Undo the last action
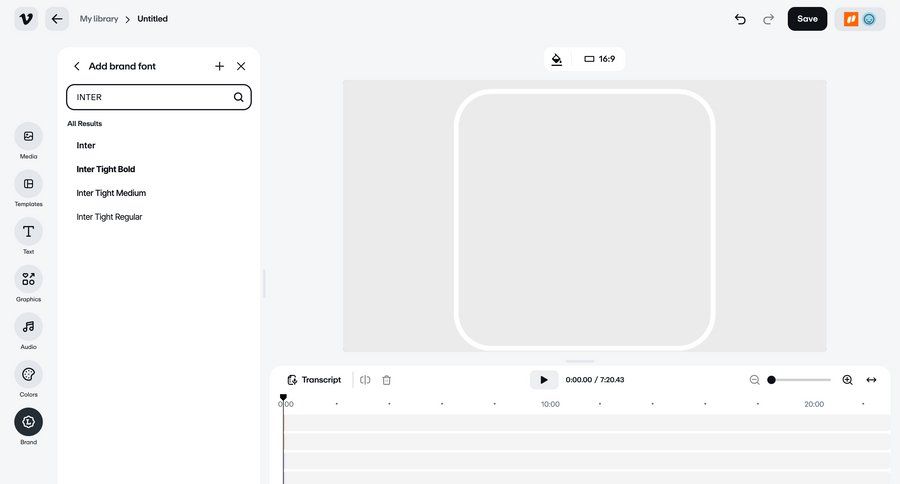The width and height of the screenshot is (900, 484). coord(740,19)
